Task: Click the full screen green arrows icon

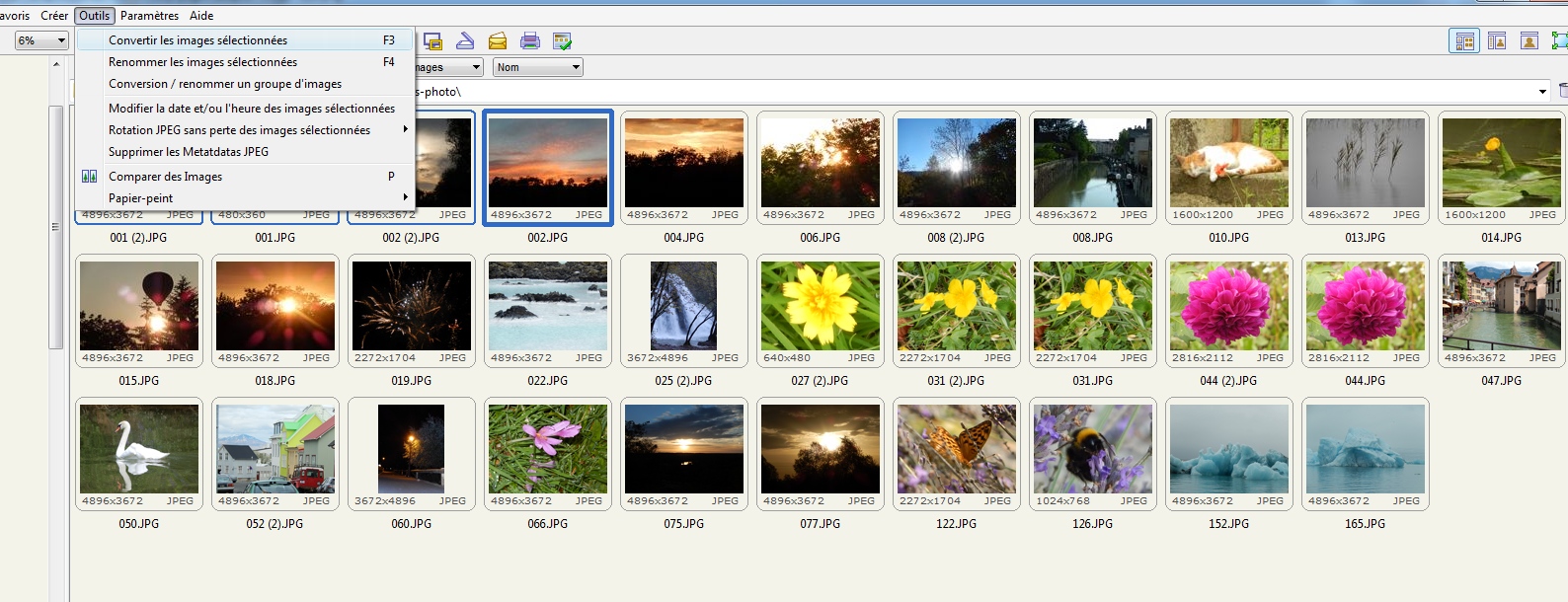Action: coord(1559,41)
